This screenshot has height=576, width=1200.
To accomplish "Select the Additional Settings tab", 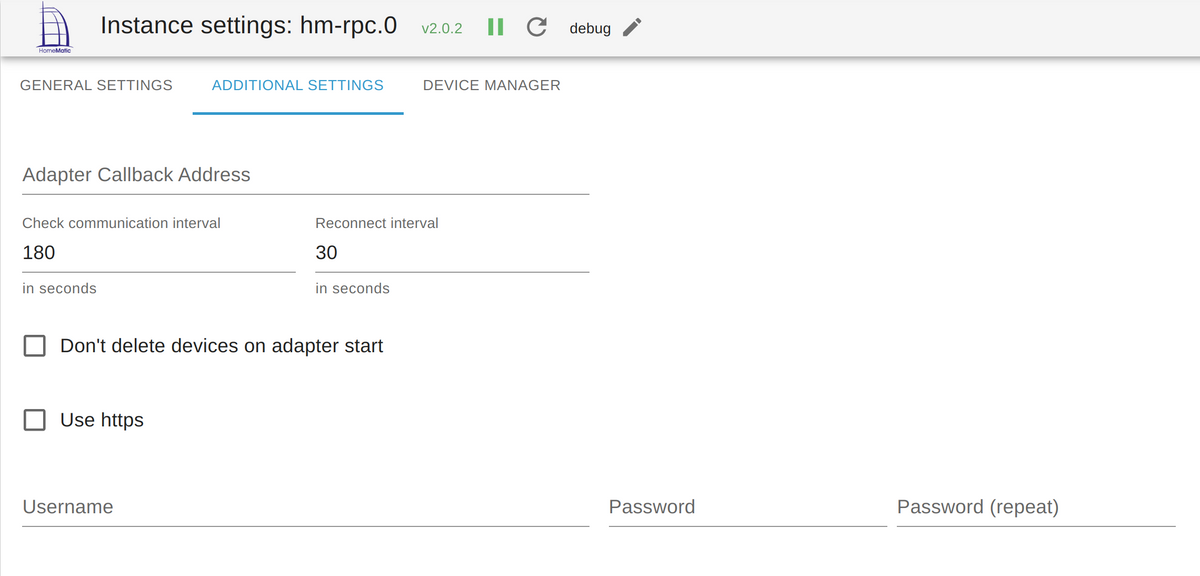I will (x=298, y=85).
